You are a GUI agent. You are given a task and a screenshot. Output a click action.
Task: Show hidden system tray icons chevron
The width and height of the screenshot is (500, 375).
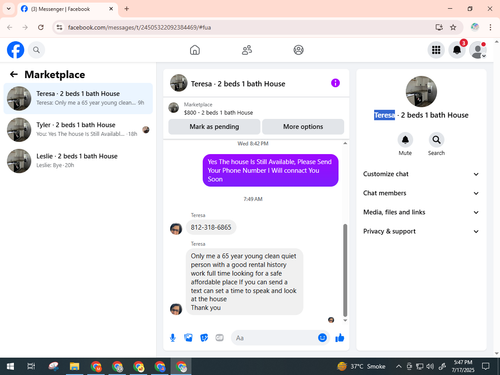pos(399,367)
